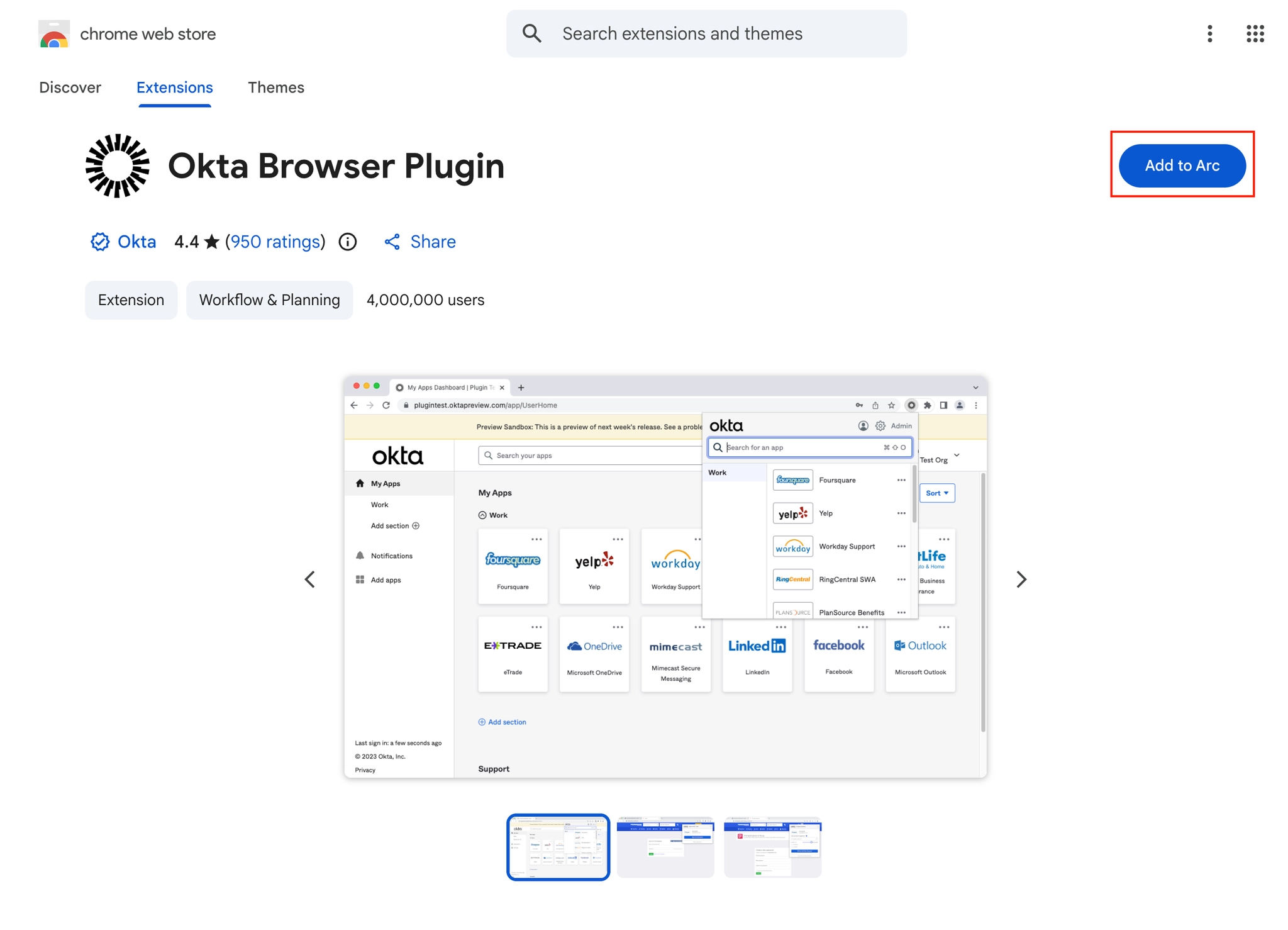Click the search magnifier icon
The height and width of the screenshot is (930, 1288).
(x=532, y=33)
